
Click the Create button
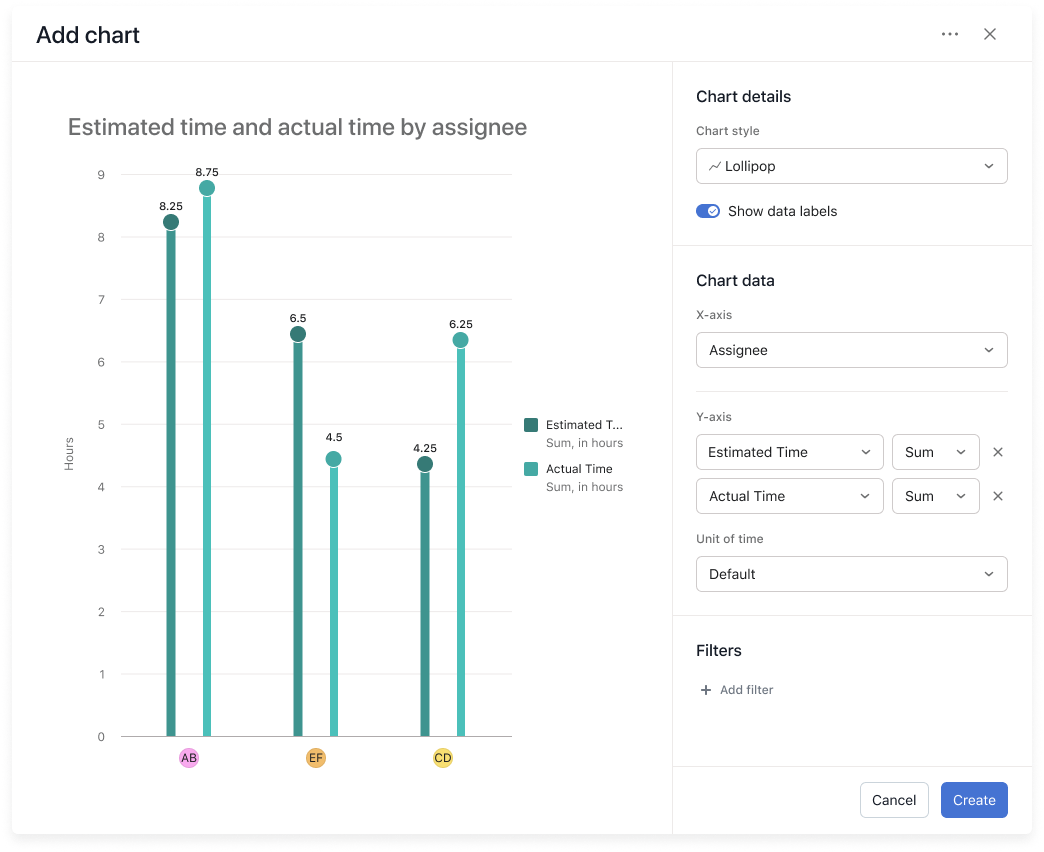(x=974, y=800)
